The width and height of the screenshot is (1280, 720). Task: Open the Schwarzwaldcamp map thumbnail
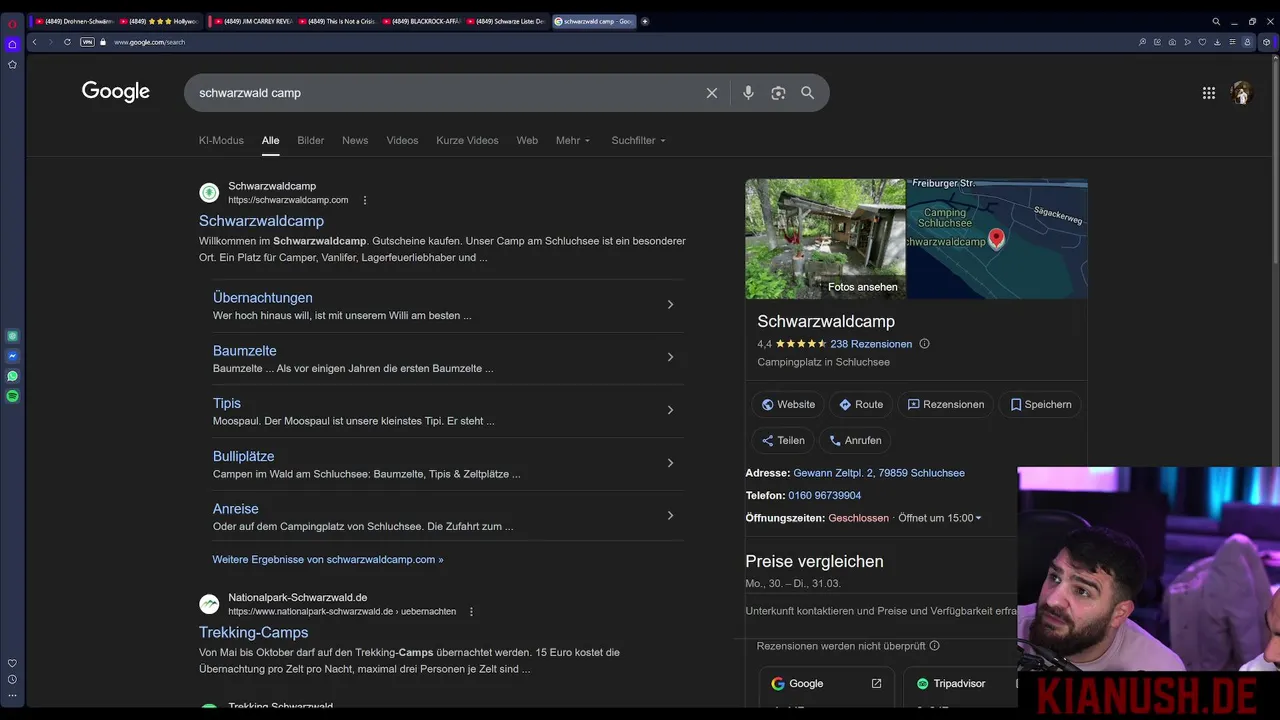tap(997, 239)
